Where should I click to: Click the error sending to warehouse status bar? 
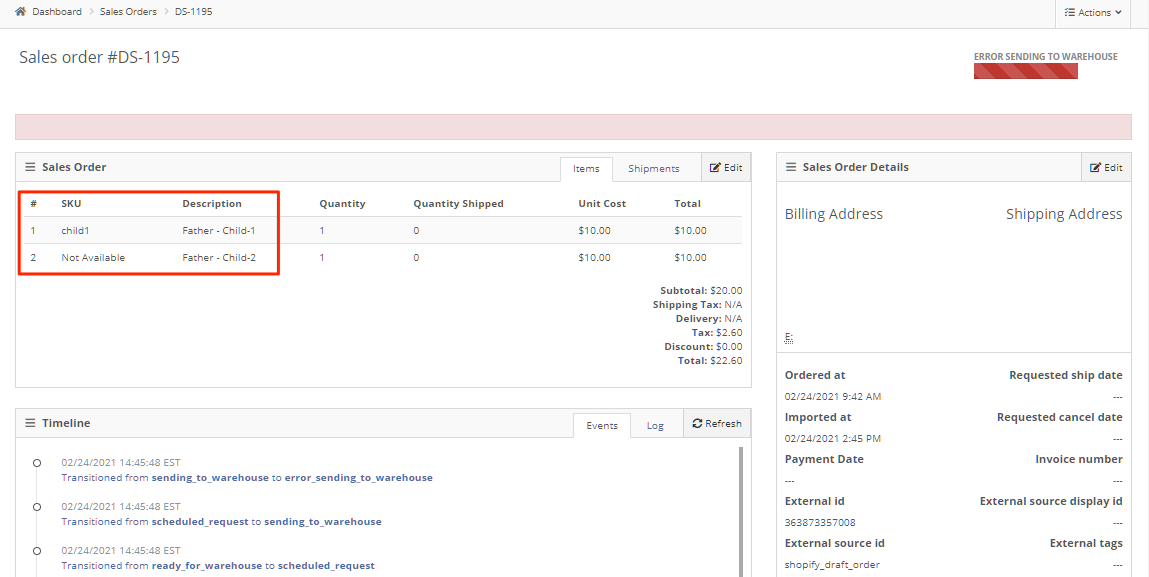point(1025,71)
